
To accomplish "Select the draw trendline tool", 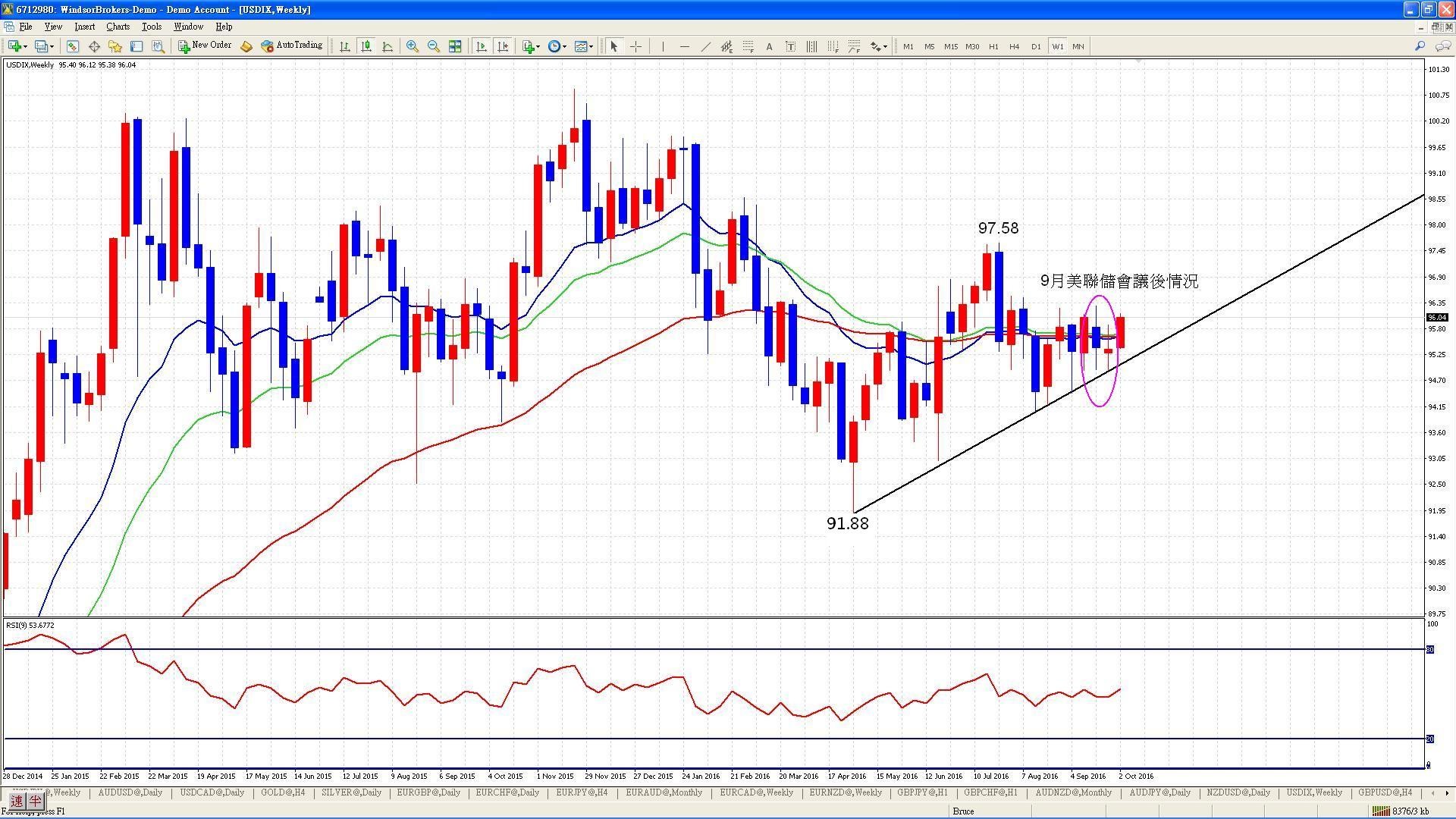I will 705,46.
